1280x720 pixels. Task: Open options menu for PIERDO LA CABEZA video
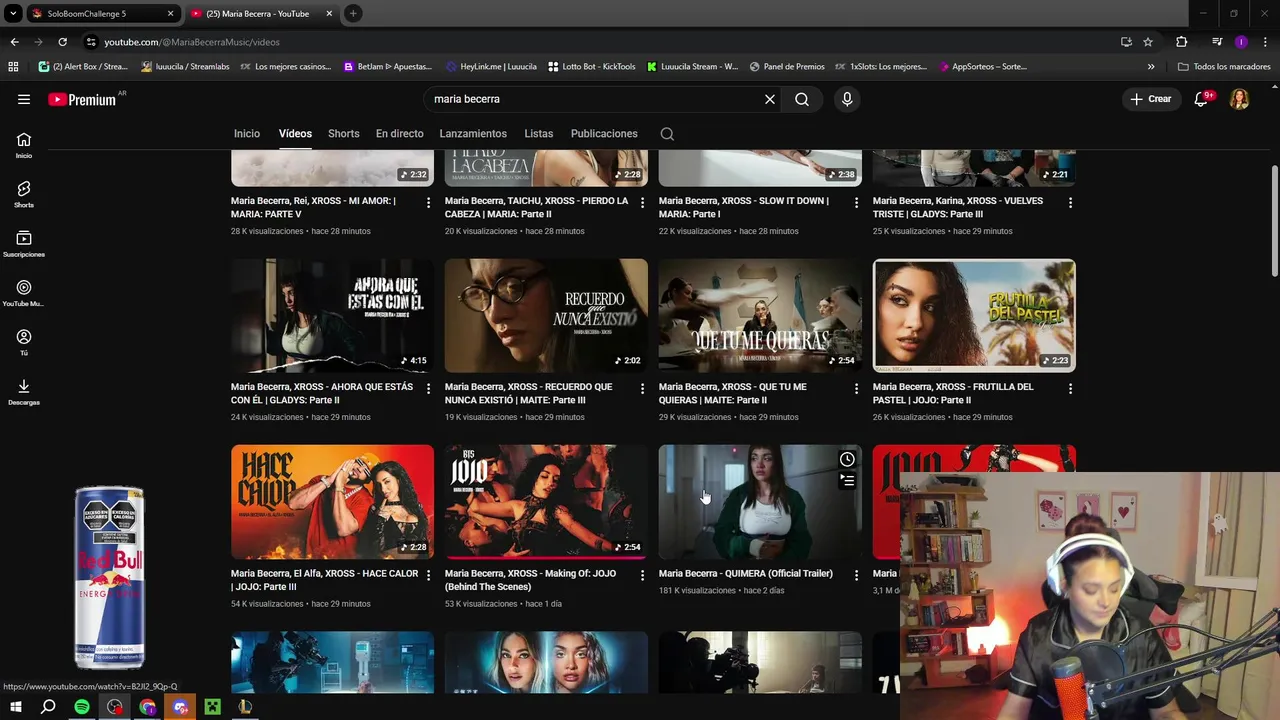point(642,202)
